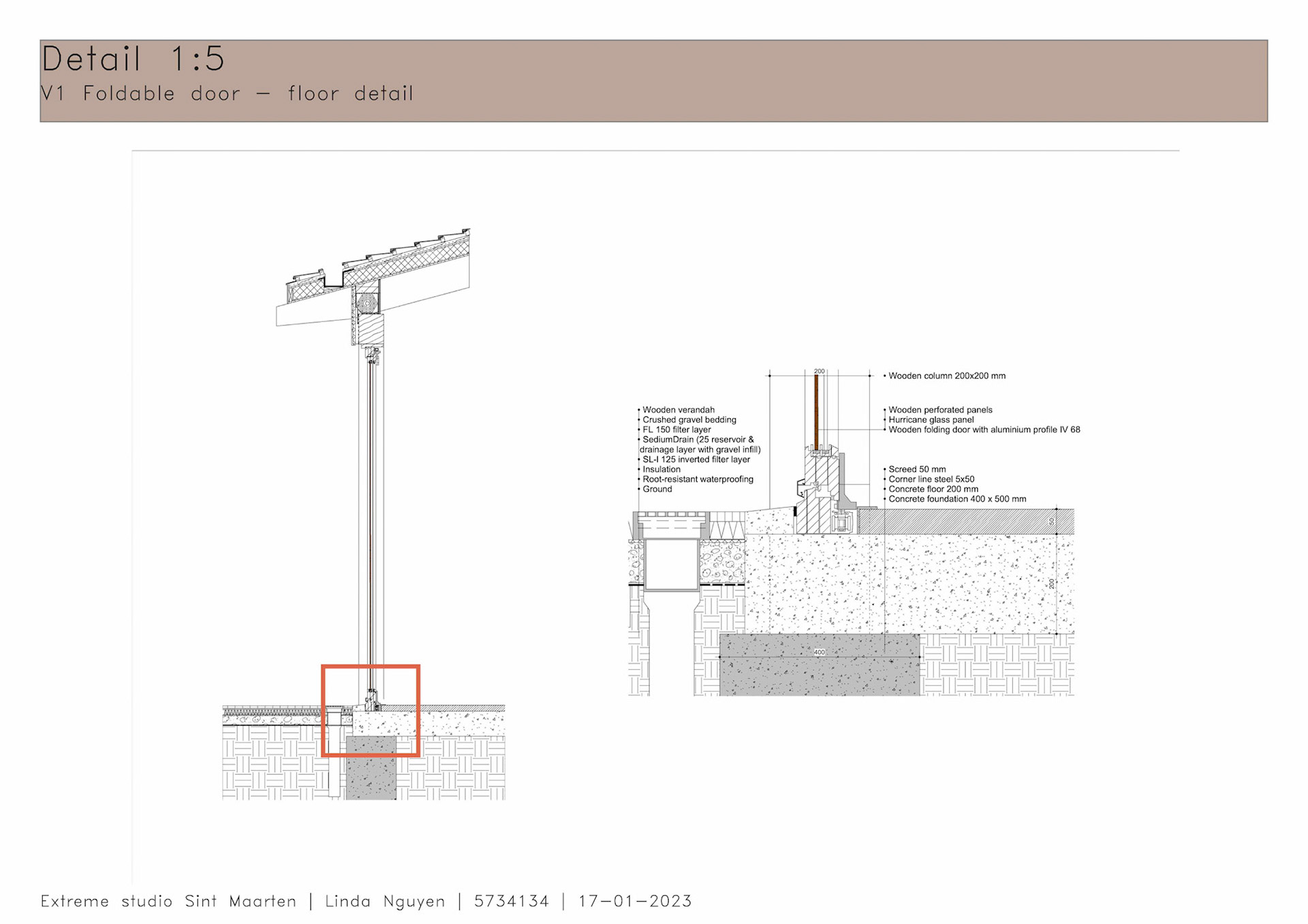
Task: Click 'Concrete foundation 400 x 500 mm' label
Action: pyautogui.click(x=956, y=499)
